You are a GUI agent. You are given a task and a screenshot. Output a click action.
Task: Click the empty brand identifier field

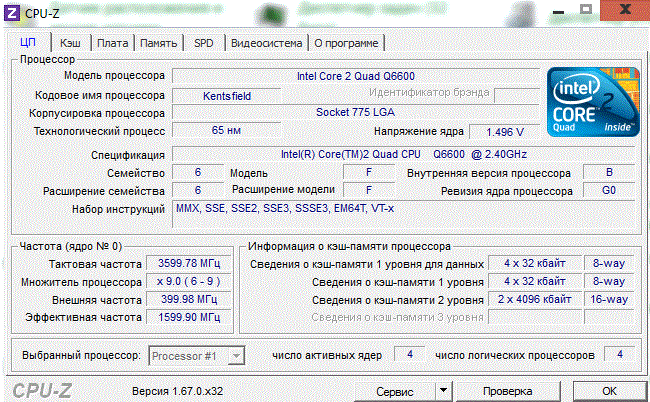(517, 95)
